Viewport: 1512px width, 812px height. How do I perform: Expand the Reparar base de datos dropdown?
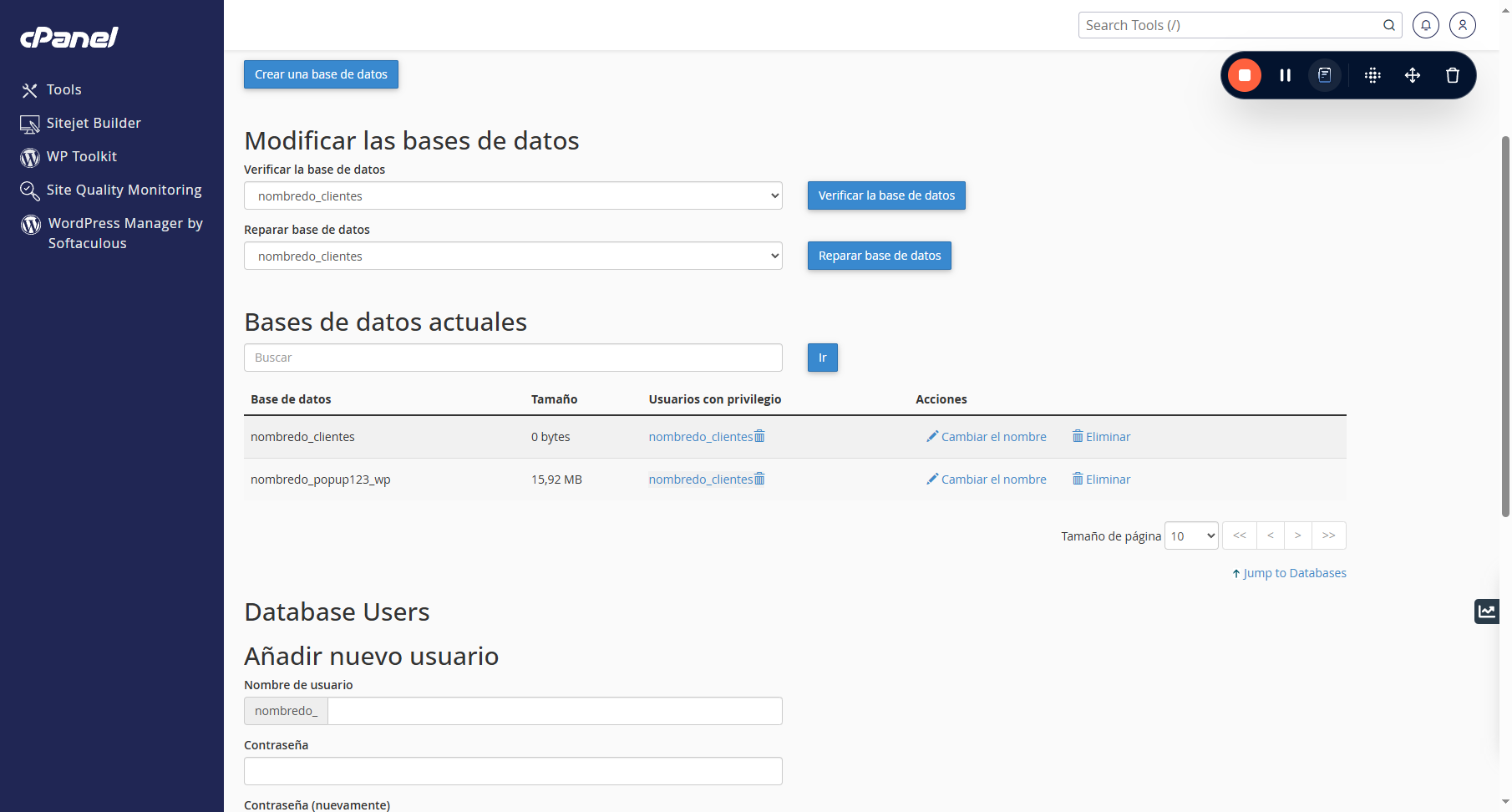click(513, 256)
